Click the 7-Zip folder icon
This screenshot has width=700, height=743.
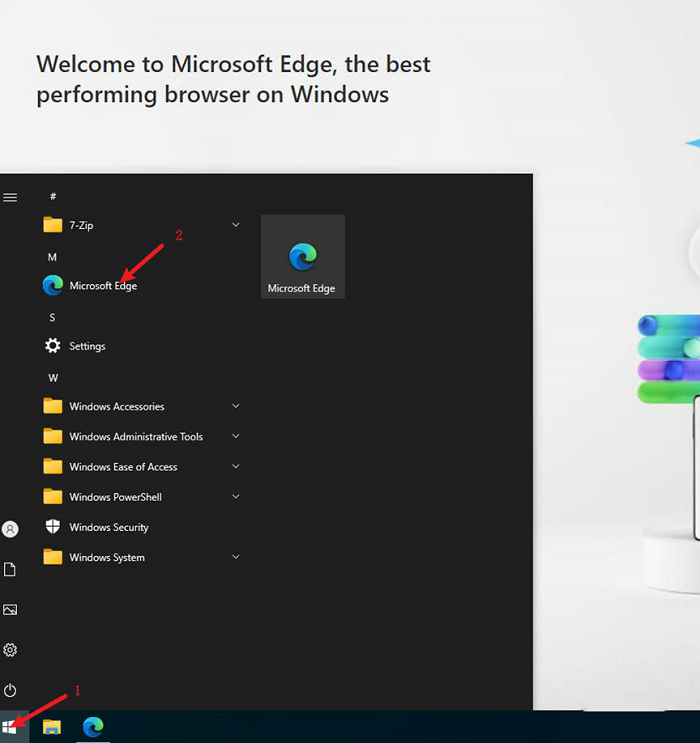(53, 225)
